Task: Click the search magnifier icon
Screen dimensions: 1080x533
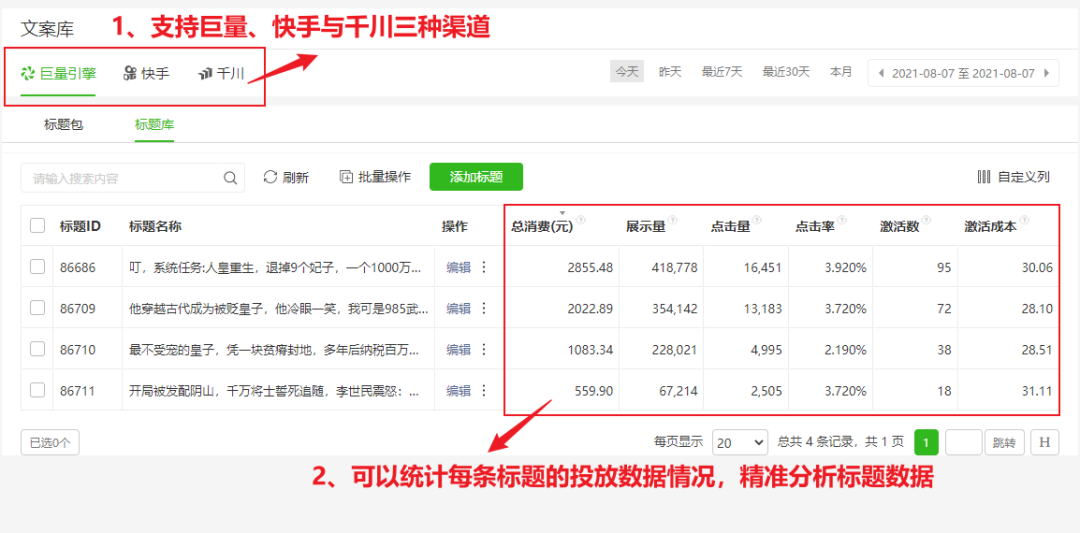Action: coord(231,178)
